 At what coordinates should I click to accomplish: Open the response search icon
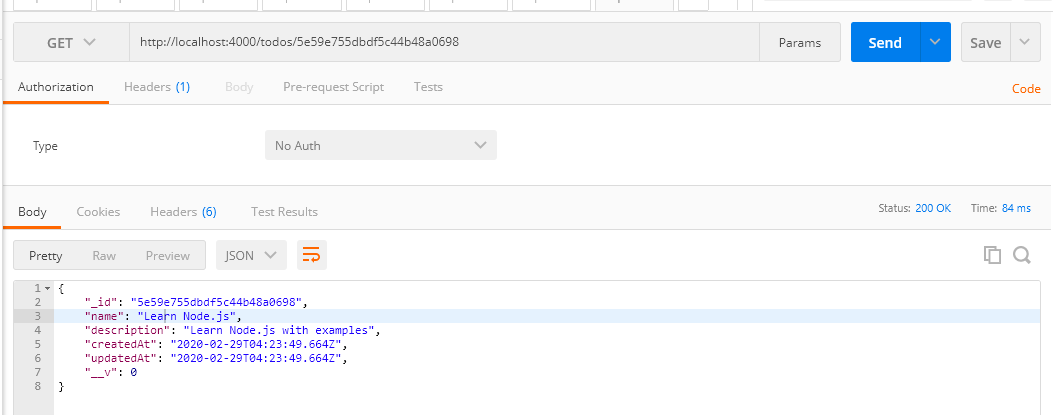1021,255
